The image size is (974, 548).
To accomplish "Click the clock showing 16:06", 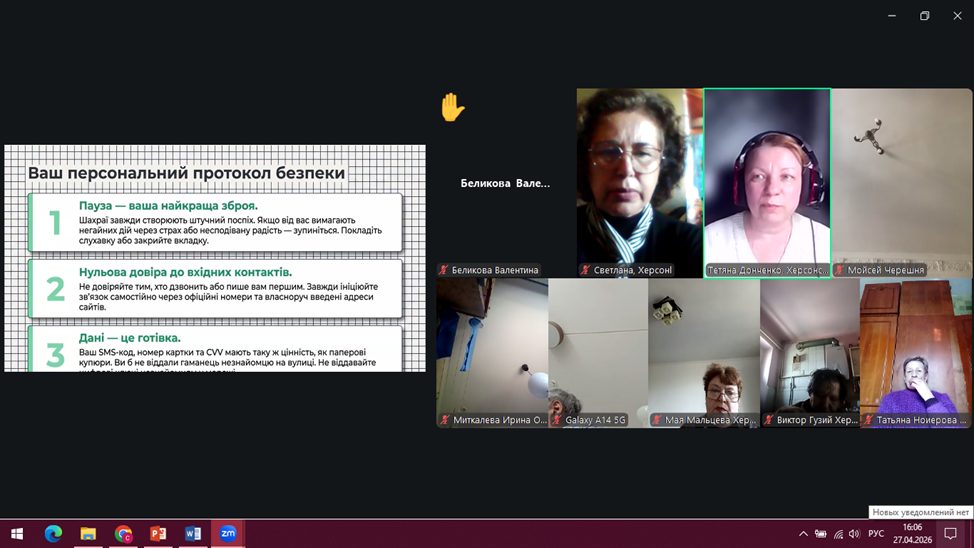I will click(912, 533).
